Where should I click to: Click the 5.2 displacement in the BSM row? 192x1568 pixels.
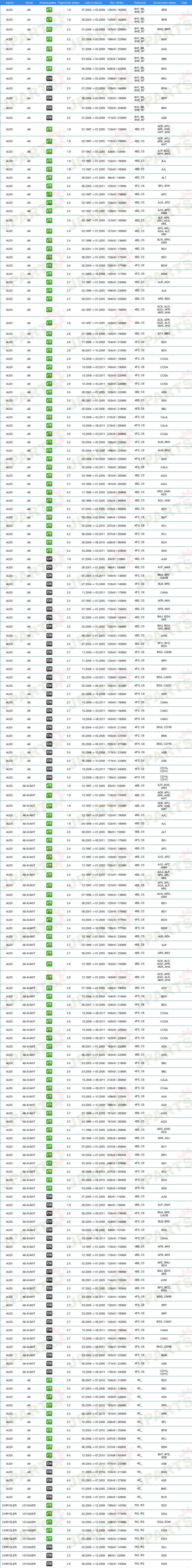click(69, 1446)
